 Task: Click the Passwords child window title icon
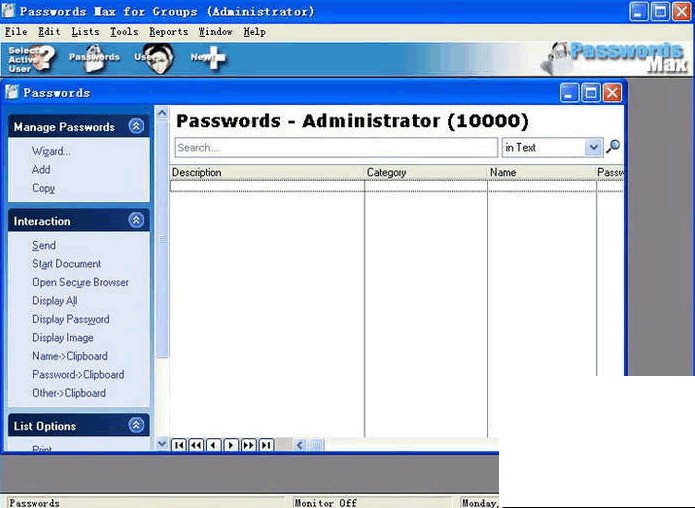(x=12, y=92)
